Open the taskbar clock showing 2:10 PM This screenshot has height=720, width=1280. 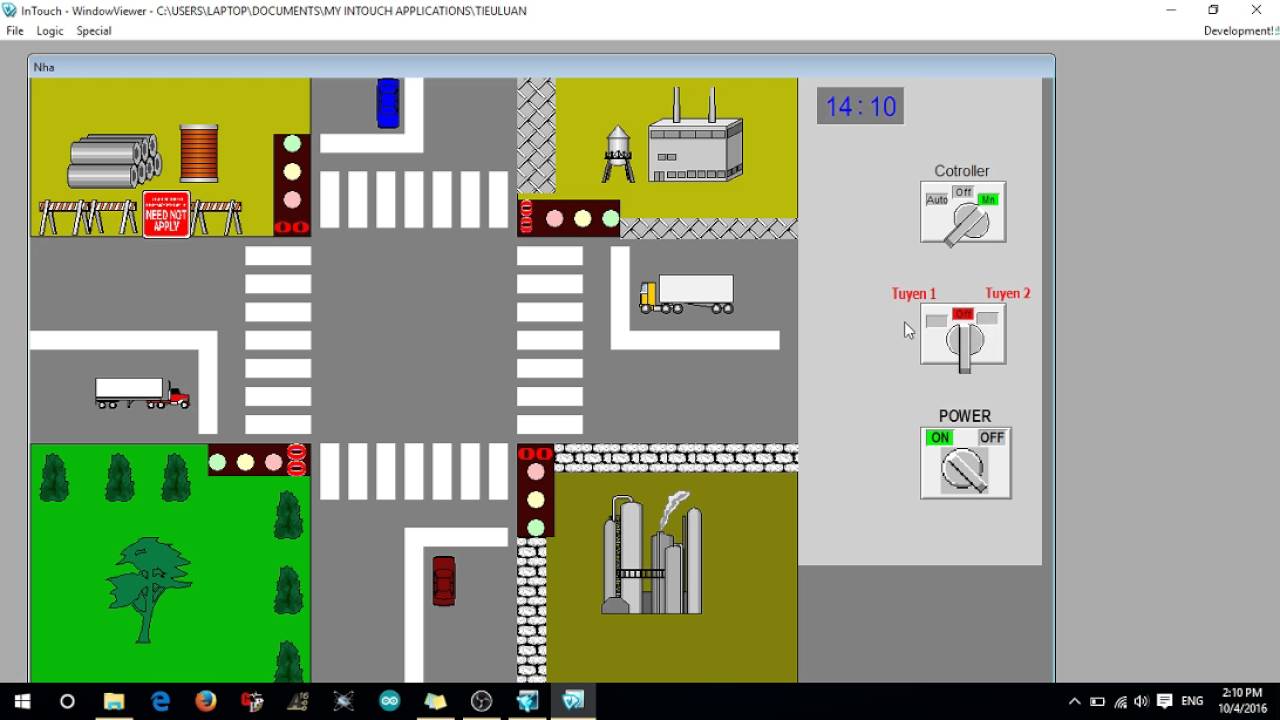[1240, 701]
